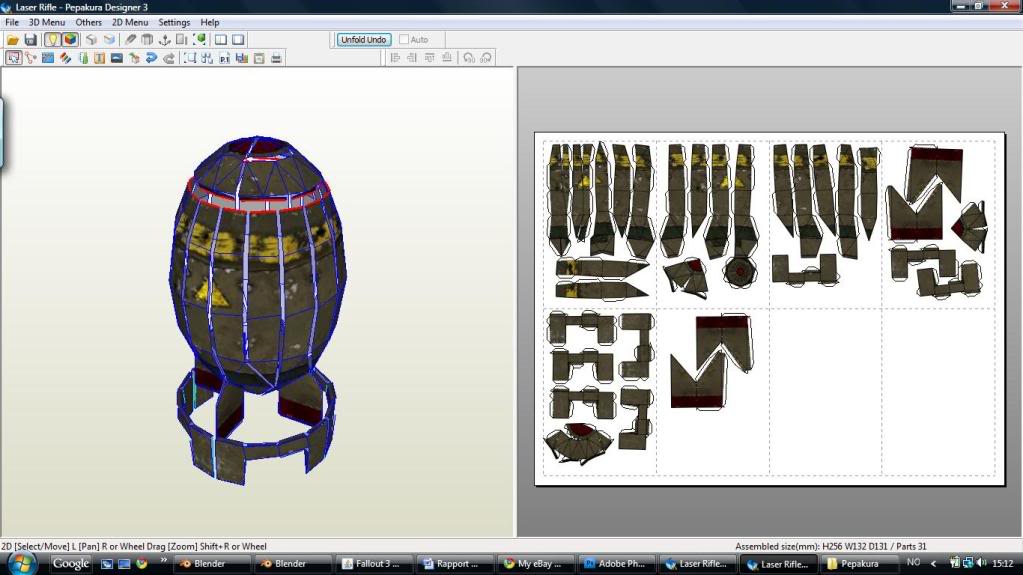
Task: Select the pencil edge edit tool icon
Action: click(x=130, y=40)
